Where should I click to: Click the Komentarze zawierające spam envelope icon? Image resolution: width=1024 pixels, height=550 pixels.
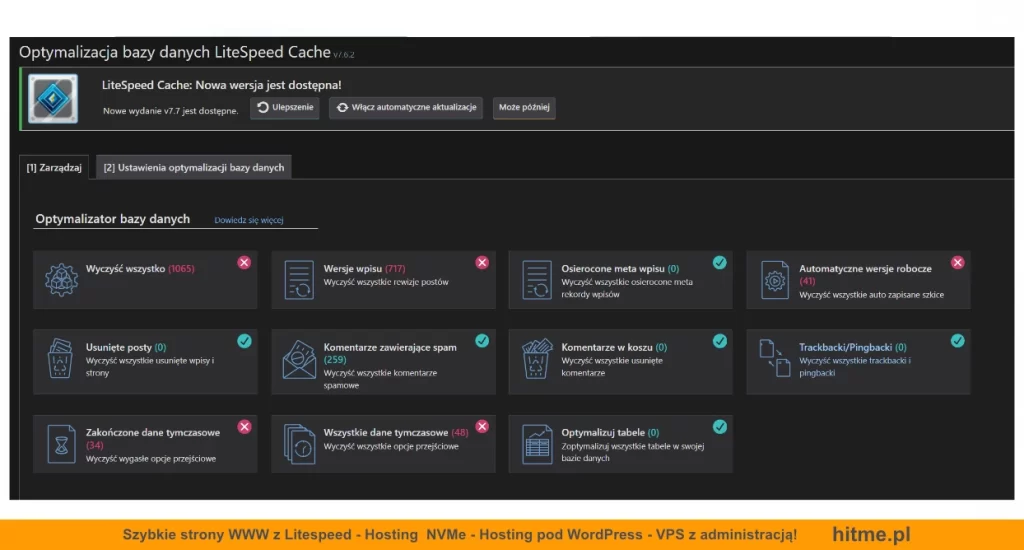tap(299, 359)
